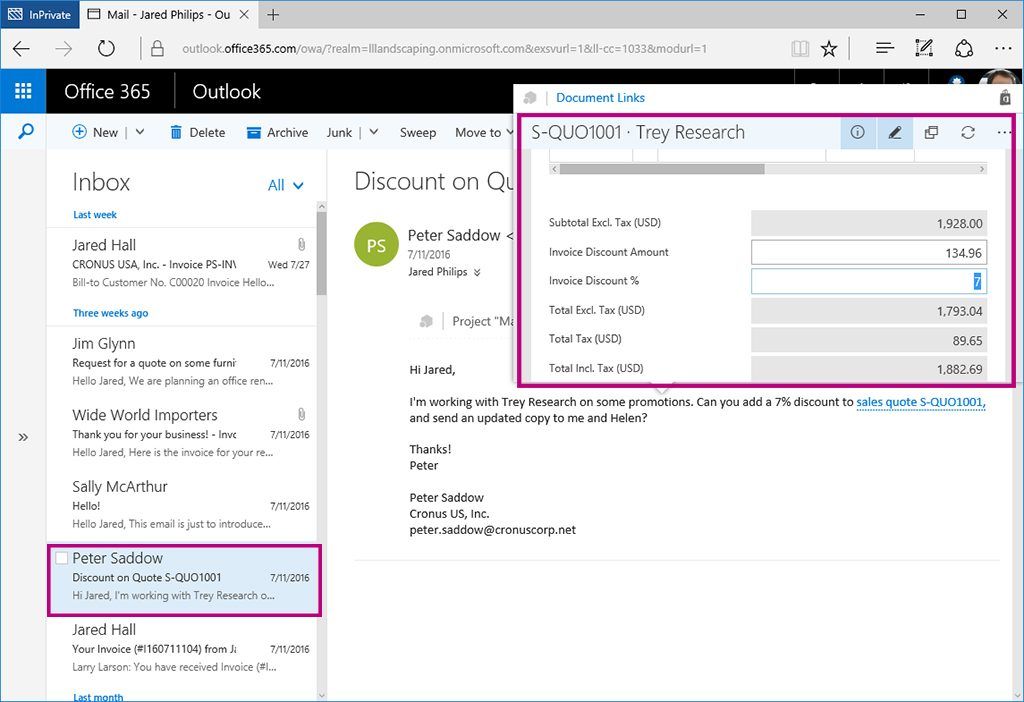Screen dimensions: 1024x702
Task: Click the quote panel scrollbar right arrow
Action: coord(982,169)
